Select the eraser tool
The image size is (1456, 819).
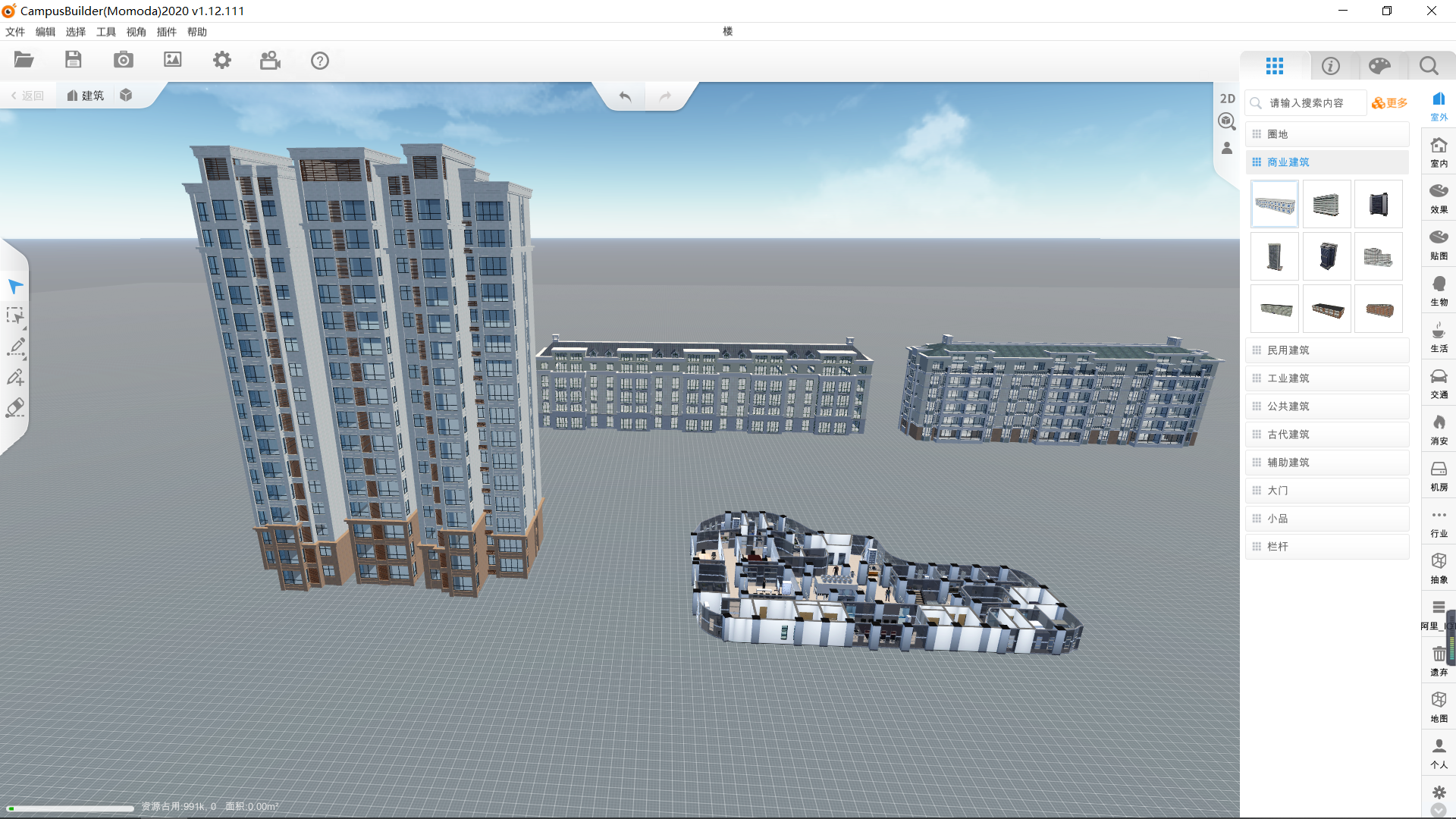point(15,408)
